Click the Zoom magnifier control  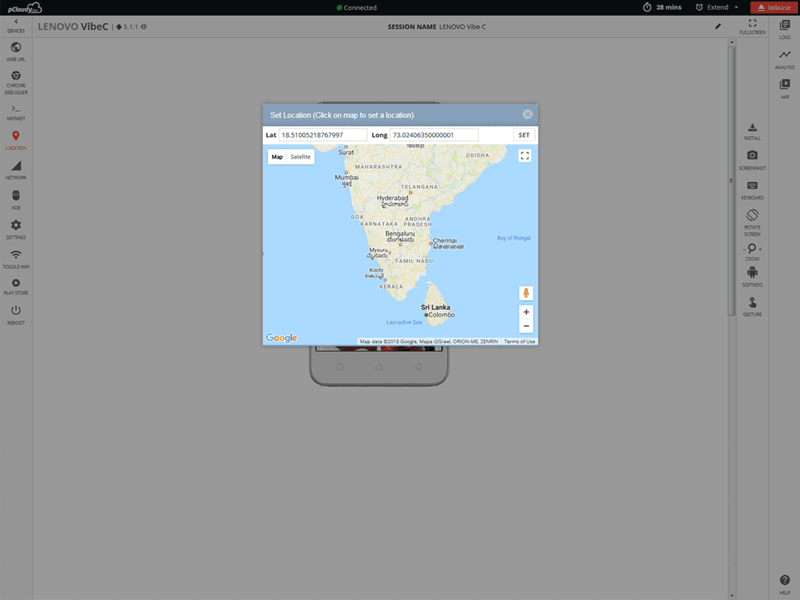coord(752,248)
